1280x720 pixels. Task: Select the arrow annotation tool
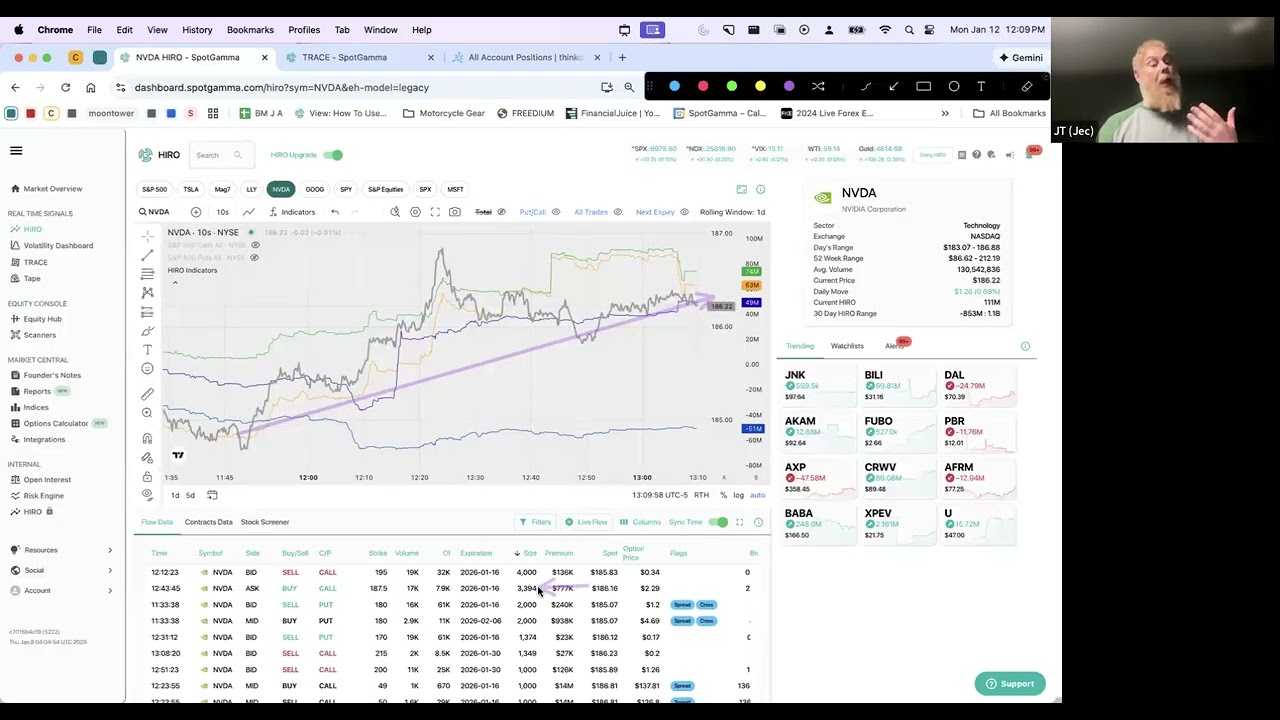point(894,86)
